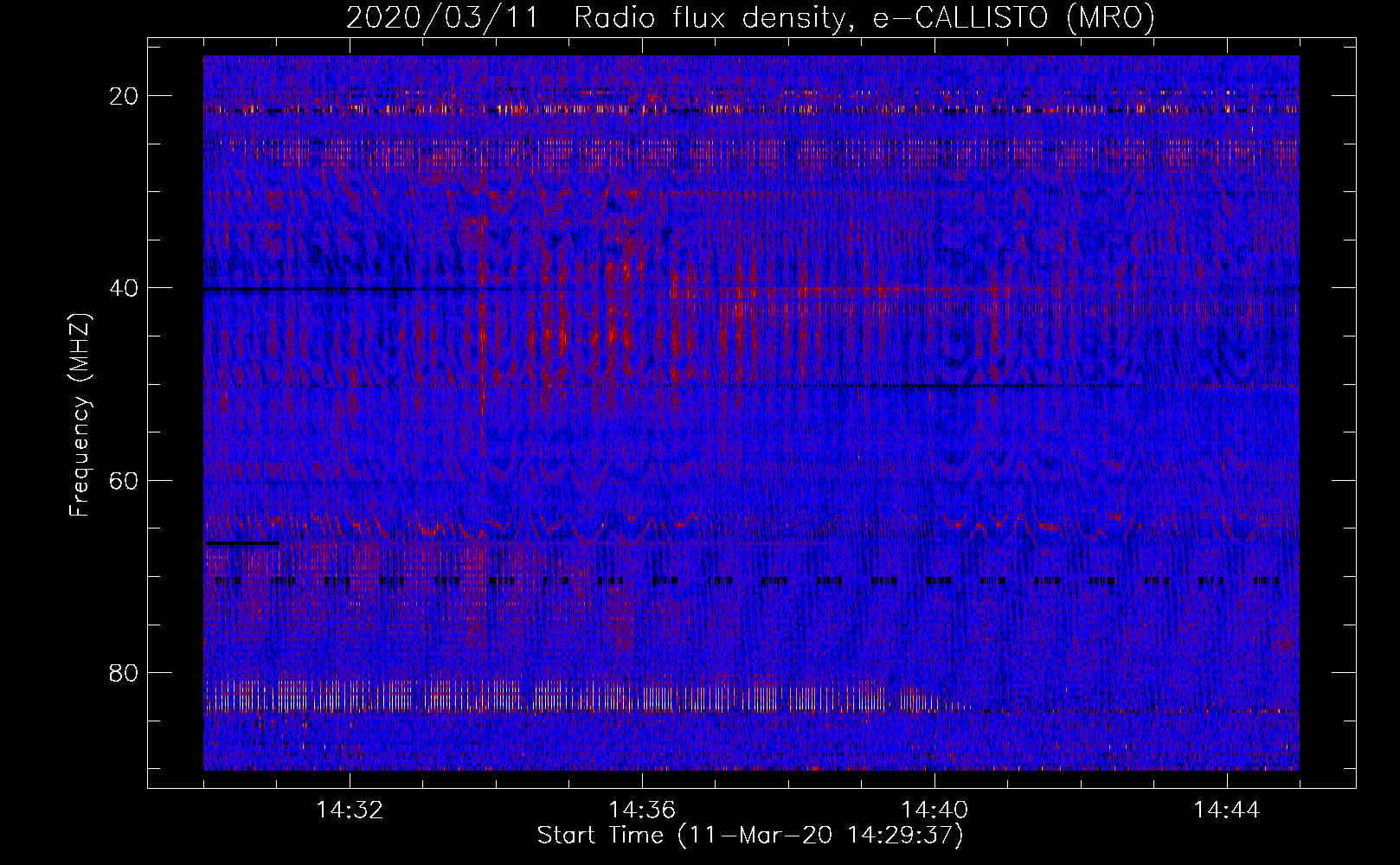Click the '80' frequency tick label
Image resolution: width=1400 pixels, height=865 pixels.
click(x=125, y=672)
